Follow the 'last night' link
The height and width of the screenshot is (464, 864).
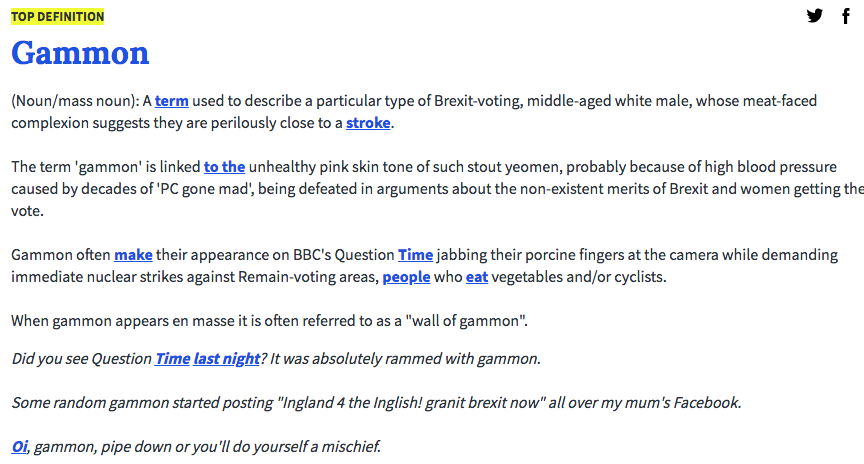[x=227, y=358]
